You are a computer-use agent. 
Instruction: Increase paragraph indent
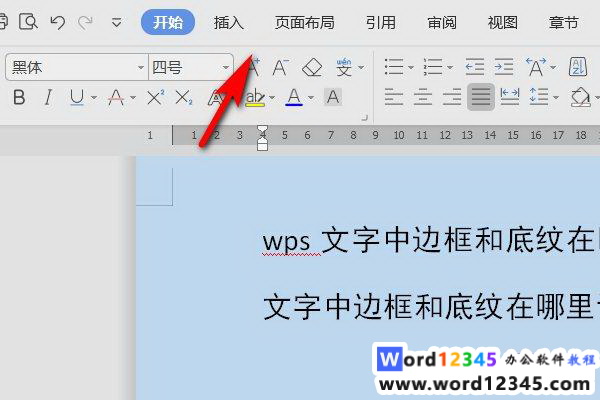[504, 67]
